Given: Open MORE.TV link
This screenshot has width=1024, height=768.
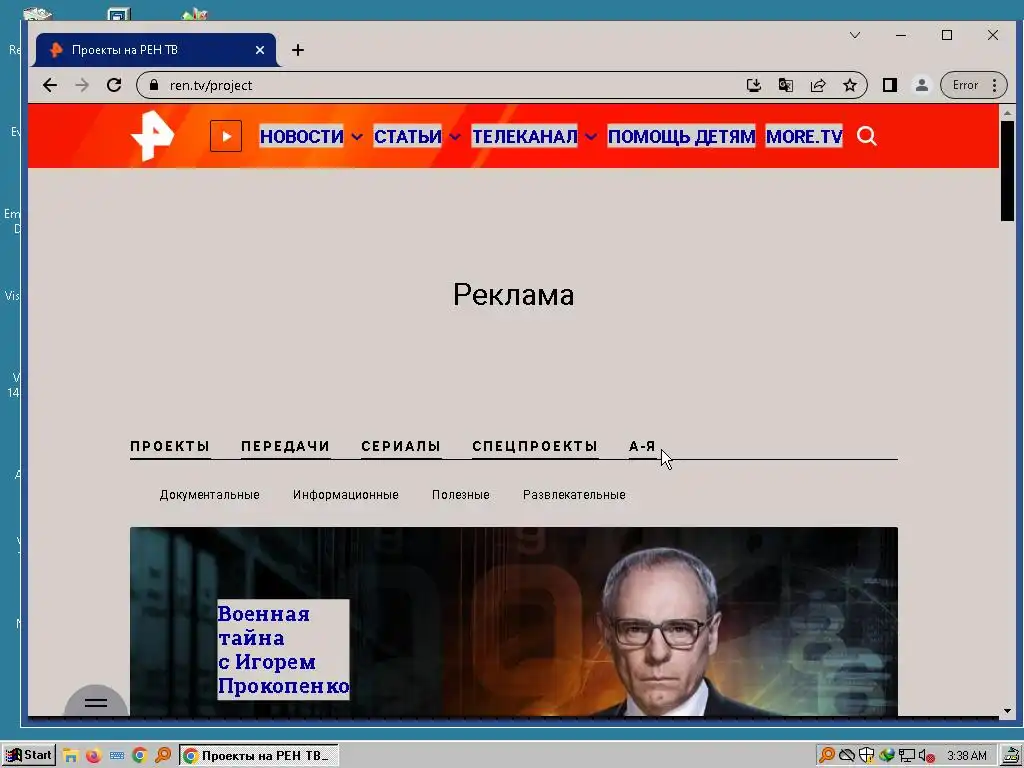Looking at the screenshot, I should pyautogui.click(x=804, y=136).
